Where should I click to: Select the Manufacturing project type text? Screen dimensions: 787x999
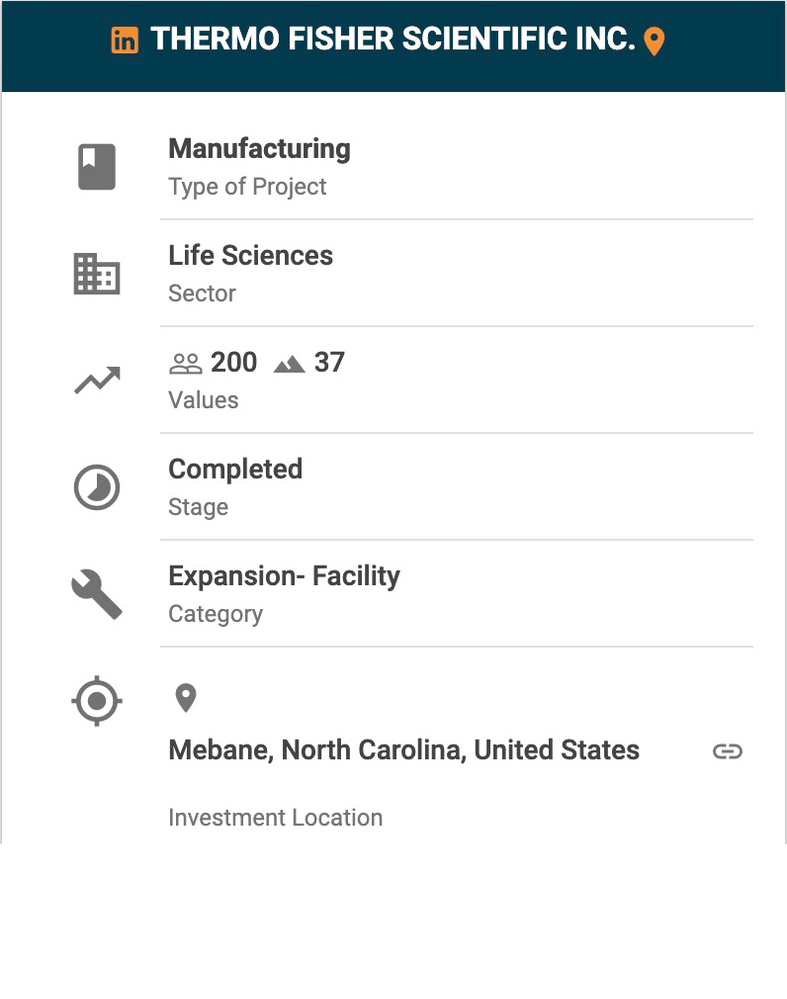259,149
